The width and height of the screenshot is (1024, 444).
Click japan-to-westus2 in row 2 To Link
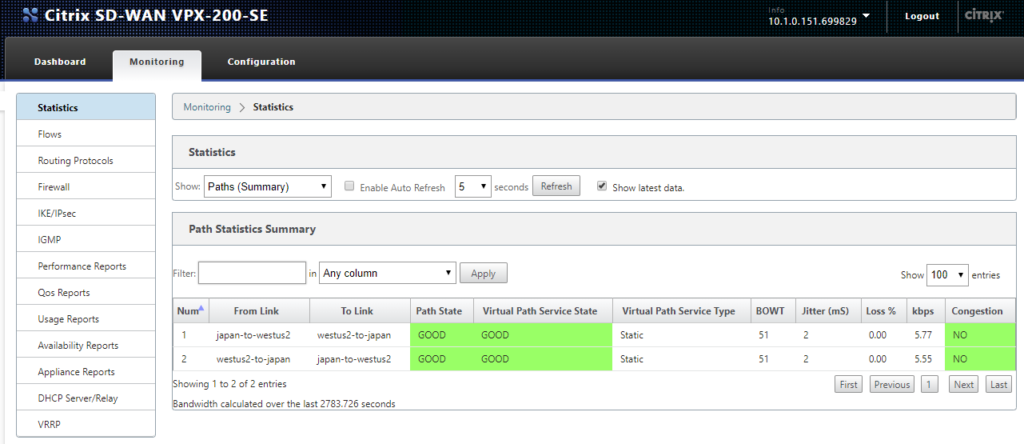pyautogui.click(x=354, y=359)
